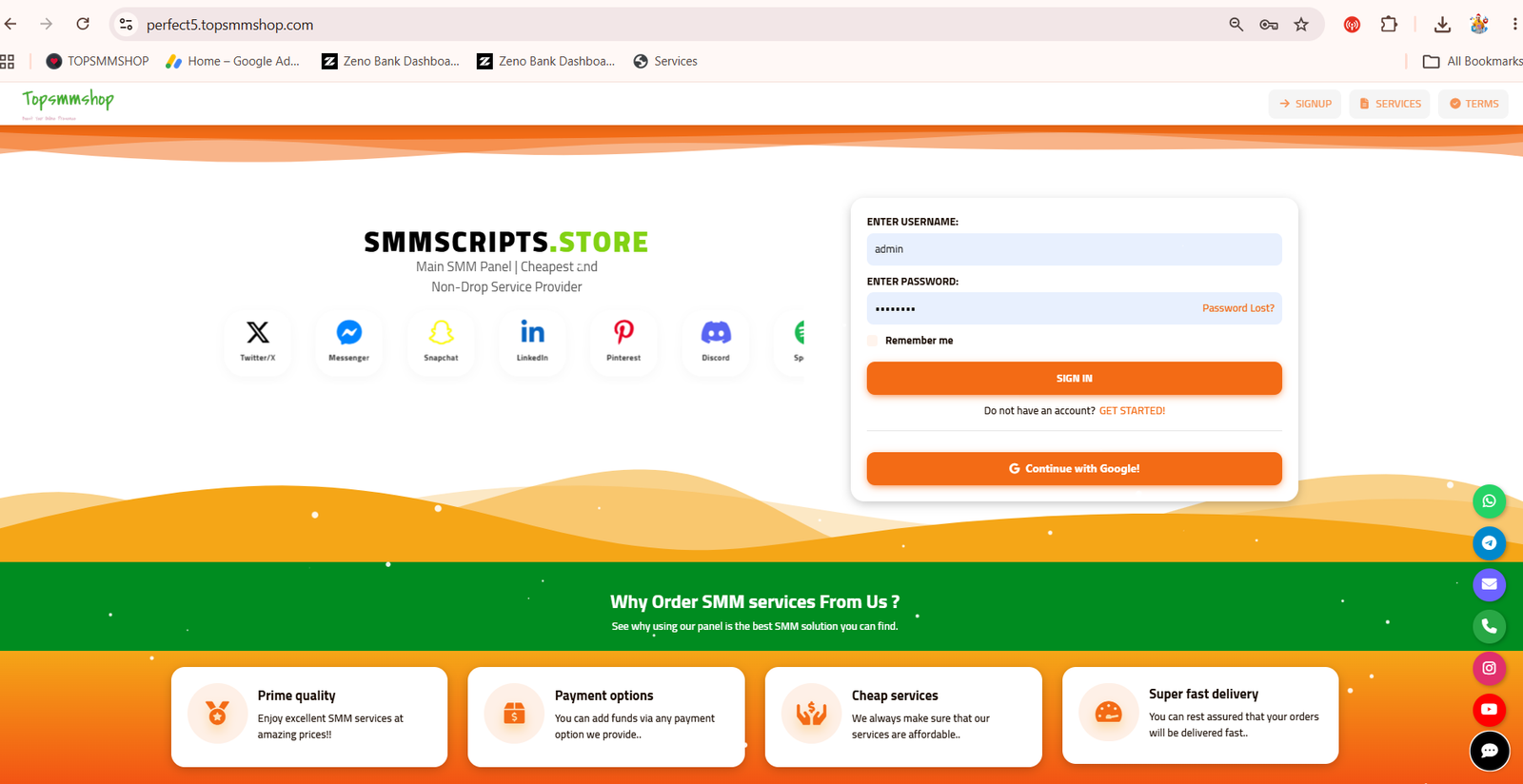This screenshot has width=1523, height=784.
Task: Click the browser address bar URL
Action: pos(229,25)
